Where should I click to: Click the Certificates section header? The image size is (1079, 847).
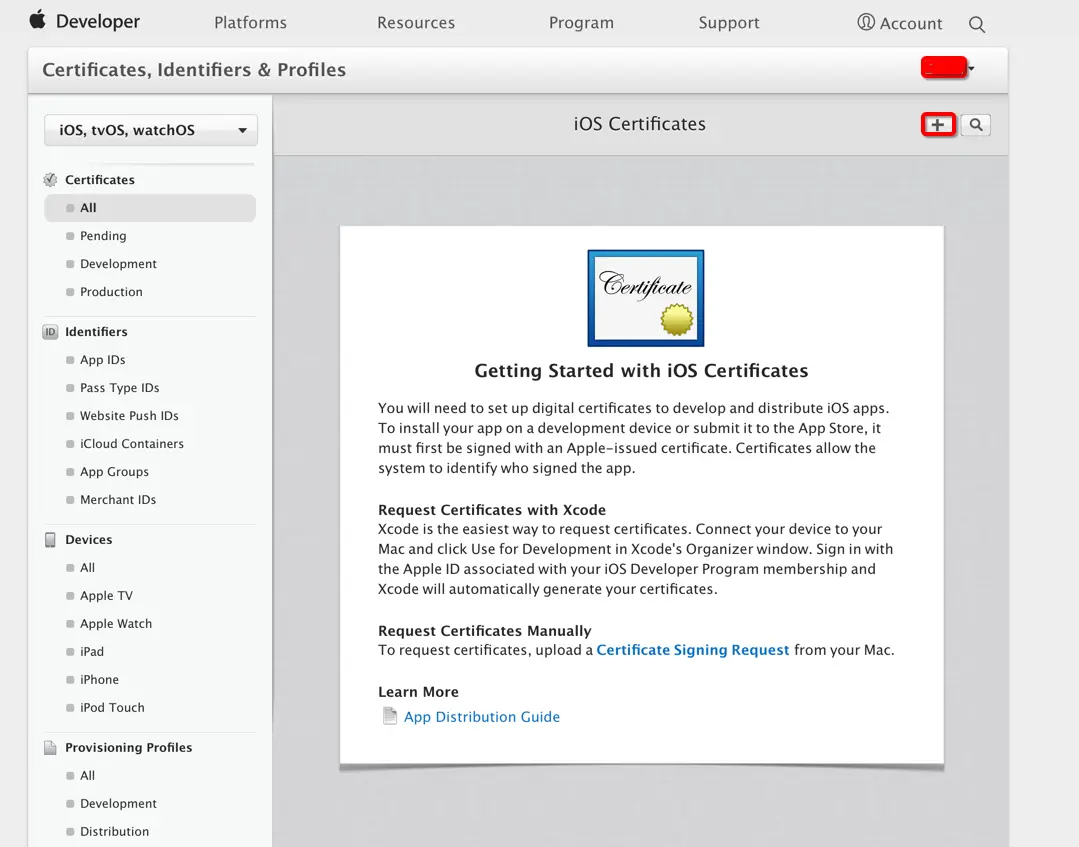pyautogui.click(x=100, y=180)
